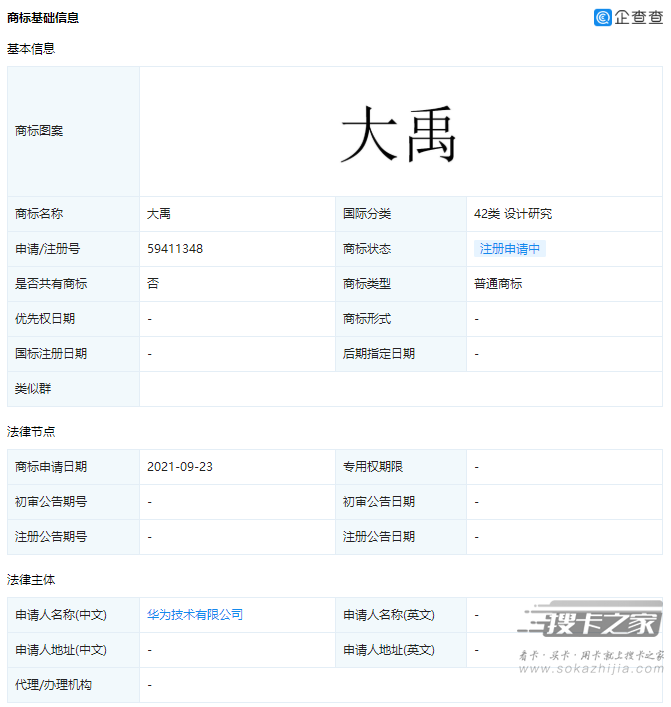Click the 国际注册日期 label

[51, 354]
